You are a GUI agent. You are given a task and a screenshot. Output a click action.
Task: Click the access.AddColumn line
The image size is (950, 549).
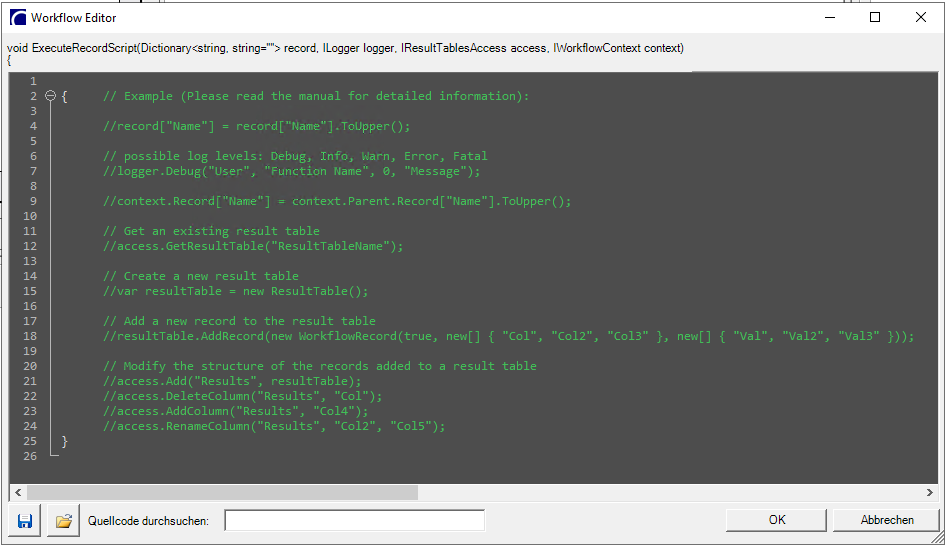point(235,411)
